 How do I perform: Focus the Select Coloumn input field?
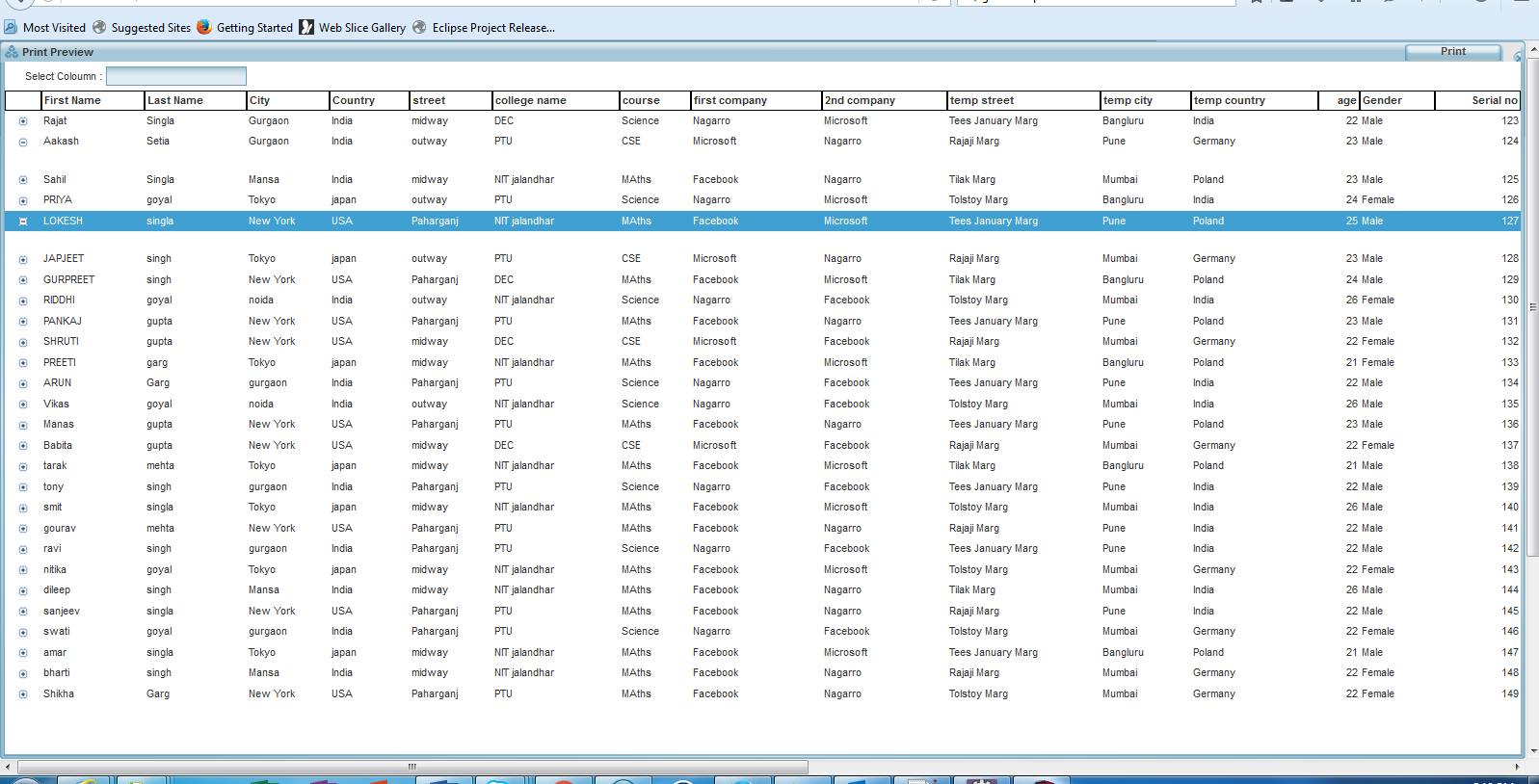[176, 76]
